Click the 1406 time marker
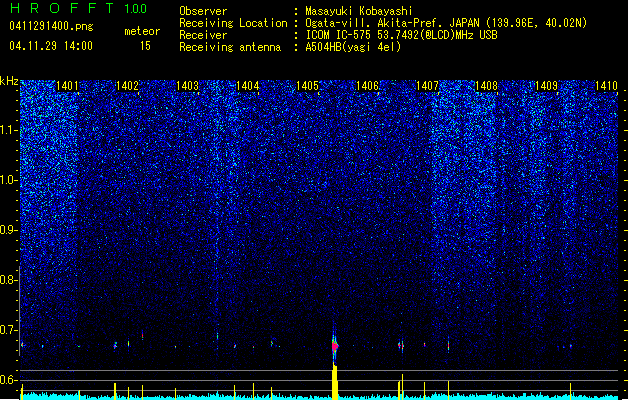 (x=367, y=86)
